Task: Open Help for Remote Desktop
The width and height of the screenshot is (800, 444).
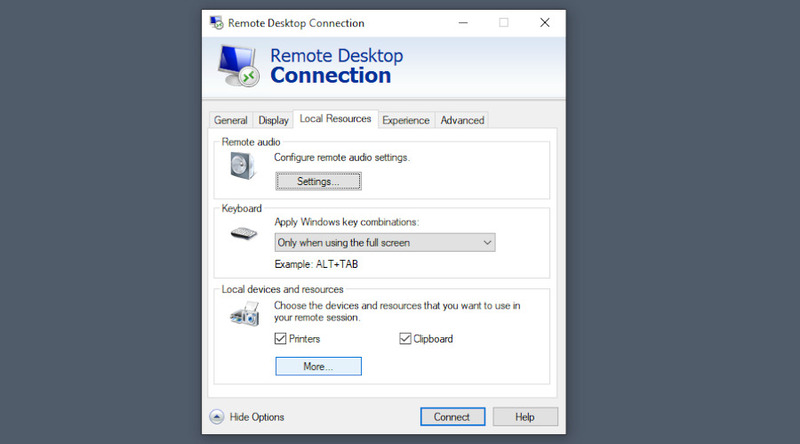Action: (x=525, y=417)
